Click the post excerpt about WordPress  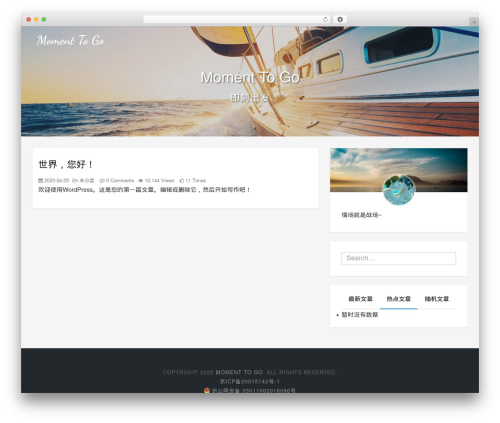[x=144, y=190]
